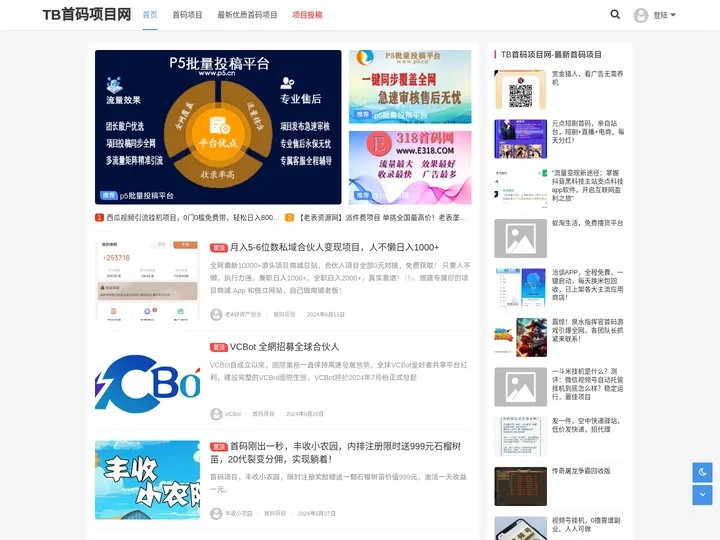This screenshot has height=540, width=720.
Task: Open sidebar item 一斗米挂机是什么
Action: 587,384
